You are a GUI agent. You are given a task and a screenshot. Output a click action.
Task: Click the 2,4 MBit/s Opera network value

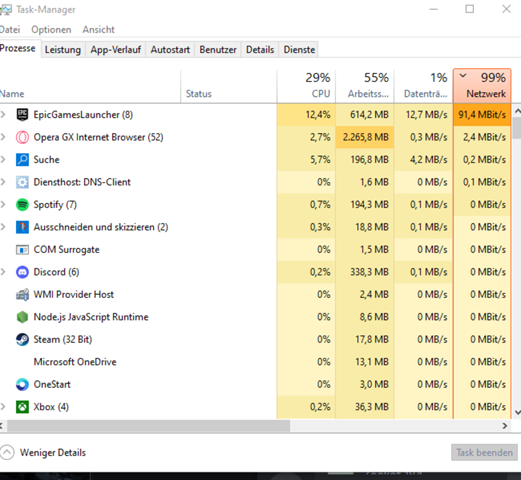tap(484, 137)
